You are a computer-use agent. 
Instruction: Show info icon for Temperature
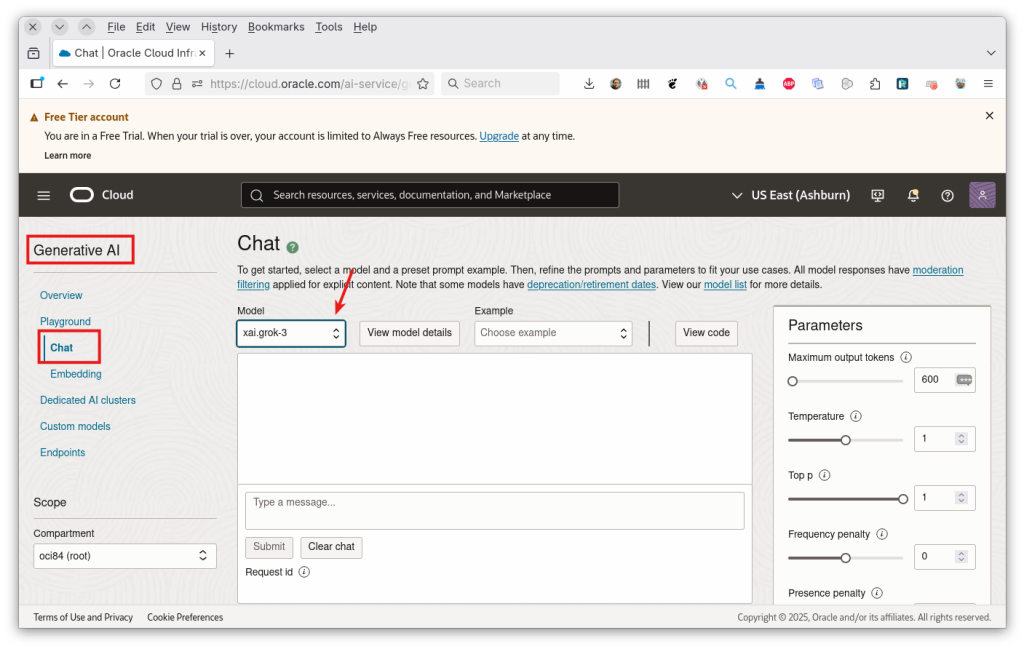tap(856, 416)
